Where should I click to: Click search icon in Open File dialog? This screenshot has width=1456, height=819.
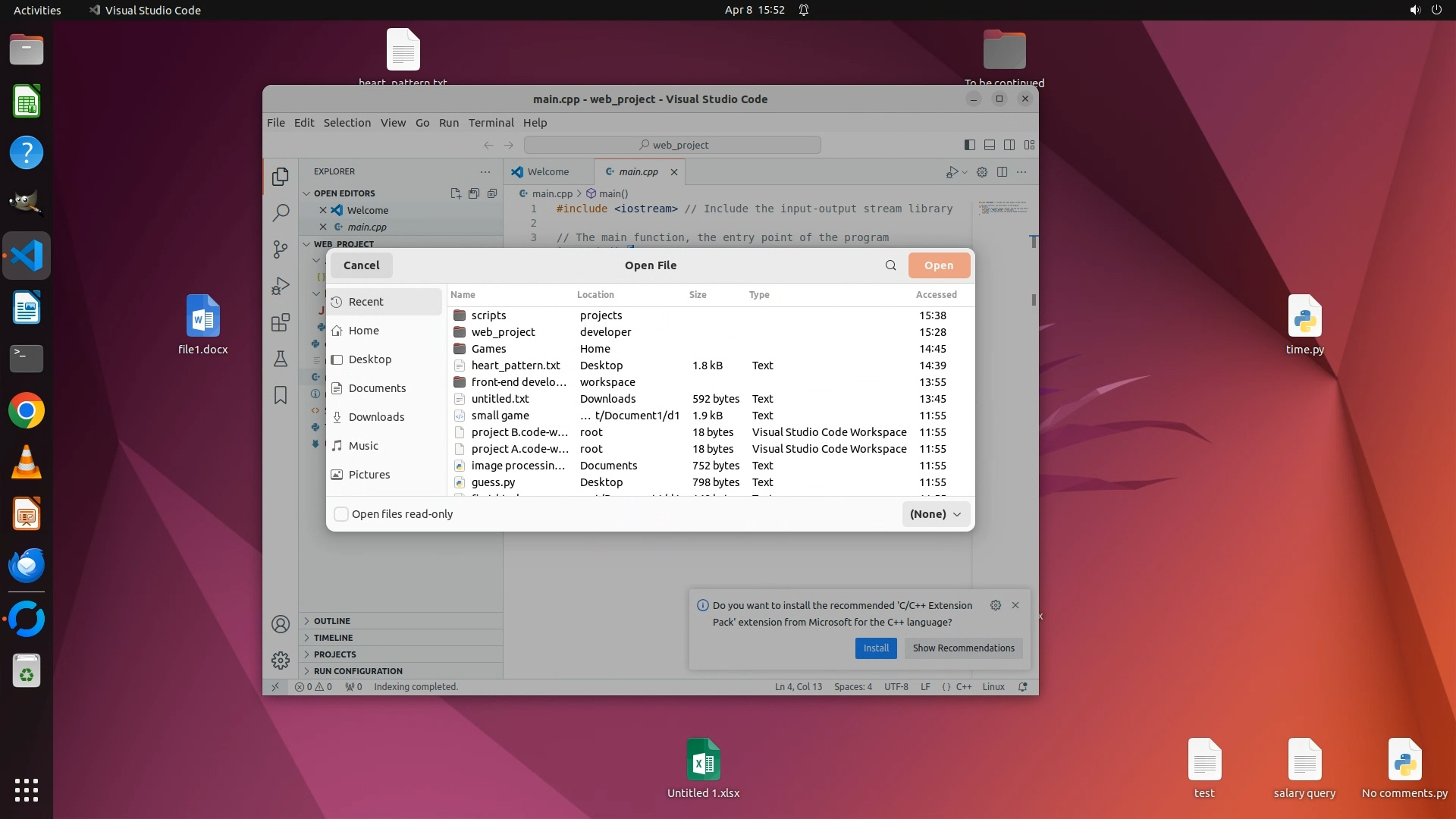click(x=890, y=265)
